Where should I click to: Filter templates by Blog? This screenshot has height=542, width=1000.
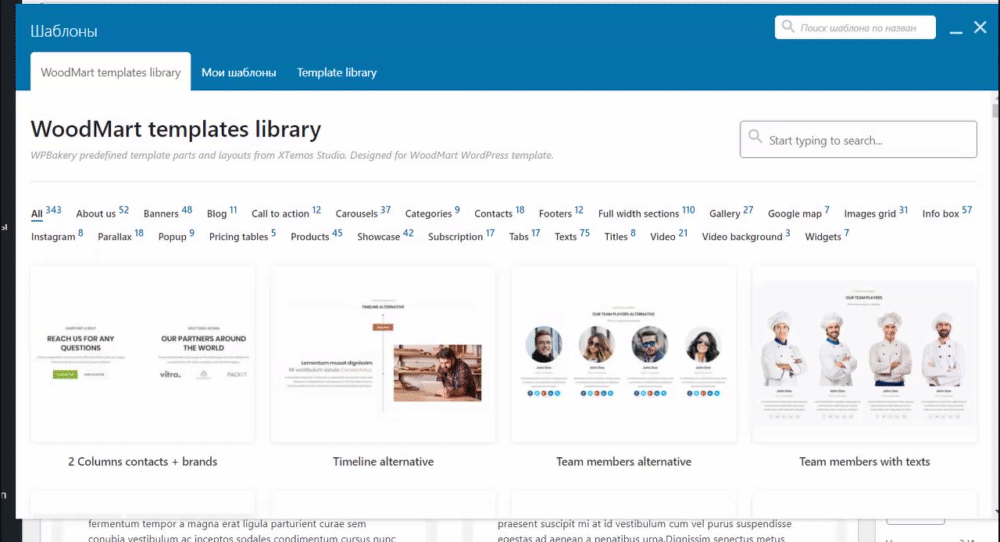(x=222, y=212)
